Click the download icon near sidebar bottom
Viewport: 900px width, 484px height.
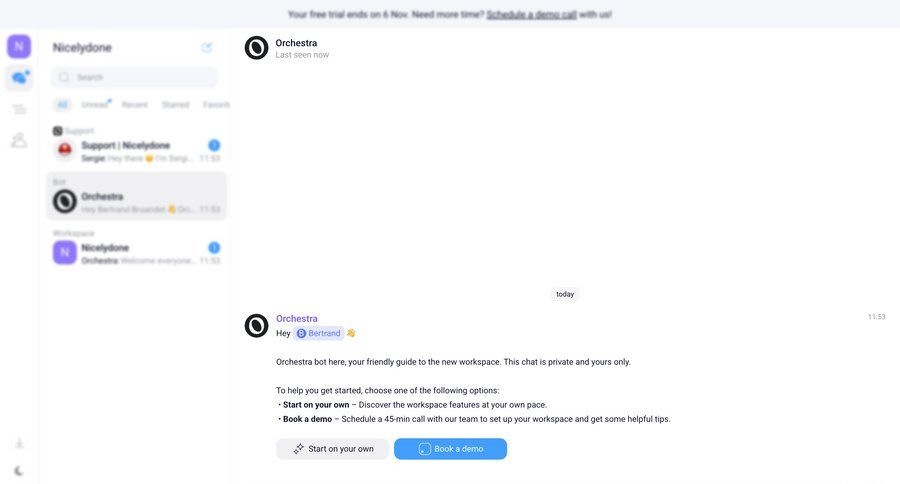[x=19, y=443]
